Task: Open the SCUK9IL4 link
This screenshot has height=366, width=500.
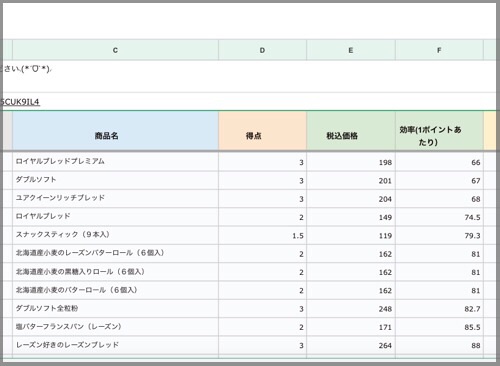Action: click(20, 102)
